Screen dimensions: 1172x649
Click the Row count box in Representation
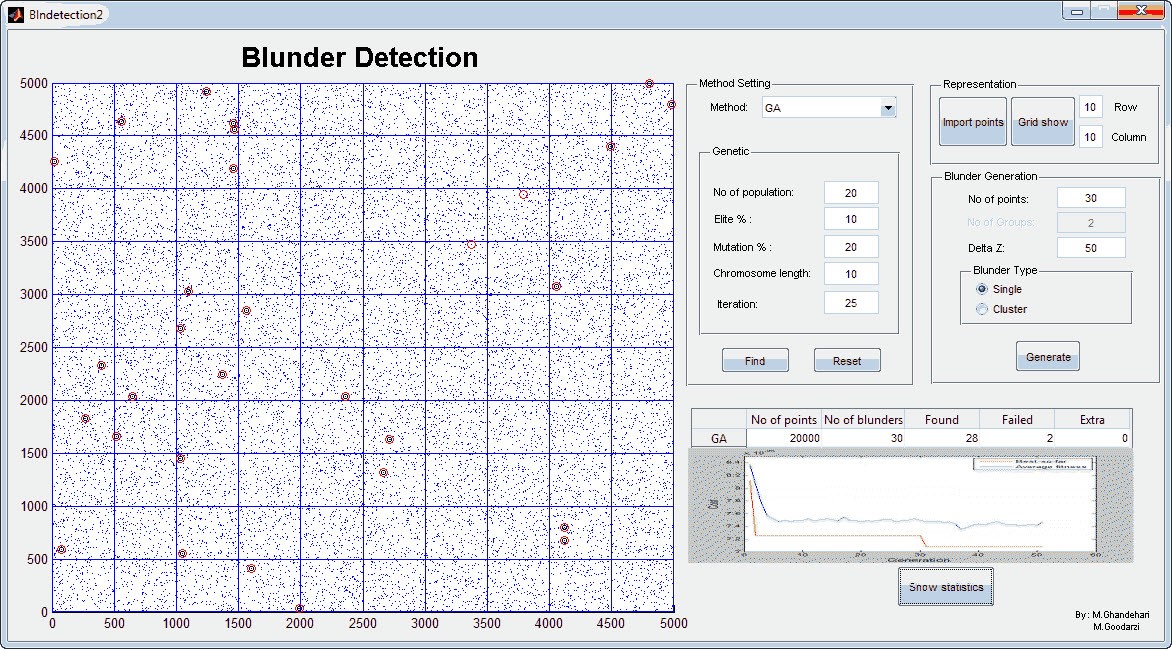tap(1090, 106)
